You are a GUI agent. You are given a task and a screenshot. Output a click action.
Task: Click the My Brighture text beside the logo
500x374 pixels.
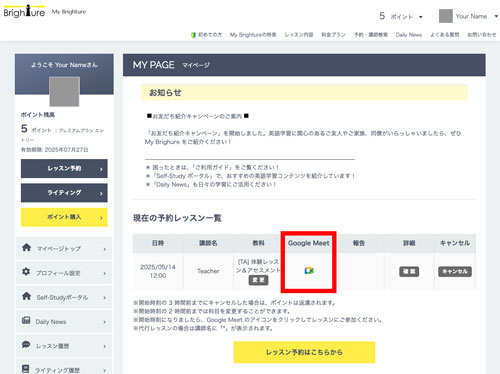[69, 12]
